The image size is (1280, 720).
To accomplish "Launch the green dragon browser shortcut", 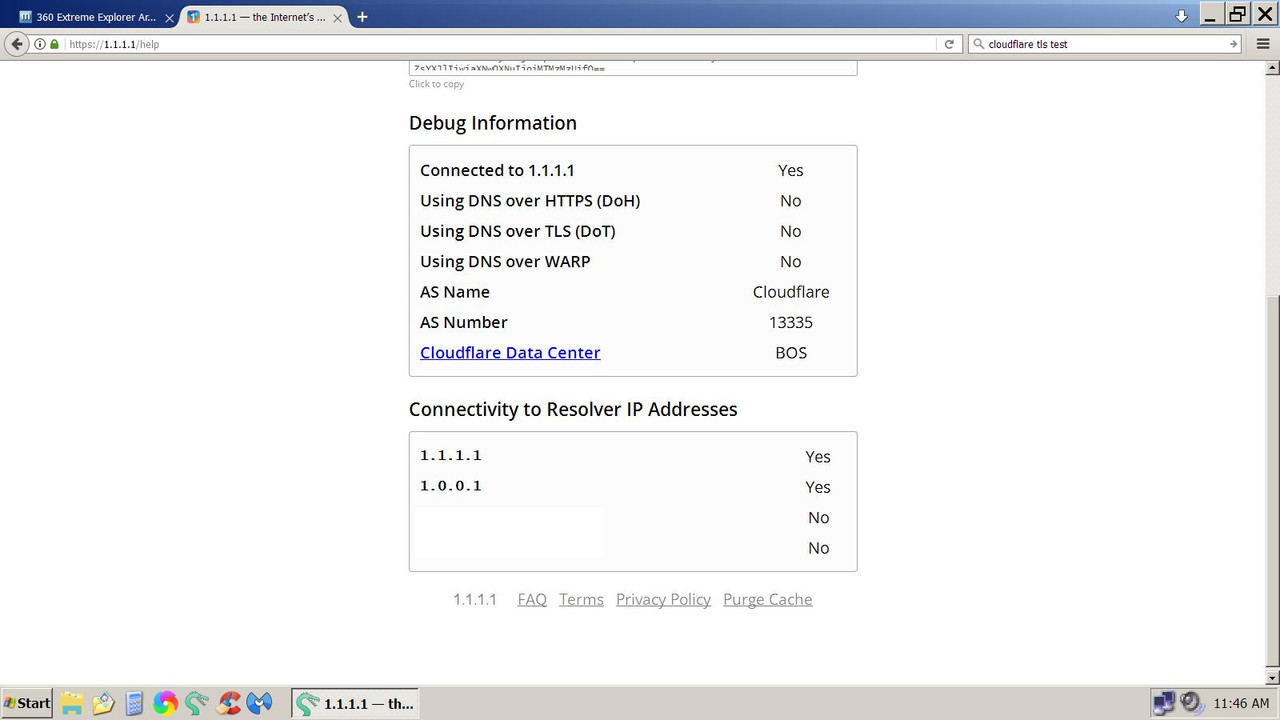I will pyautogui.click(x=197, y=703).
